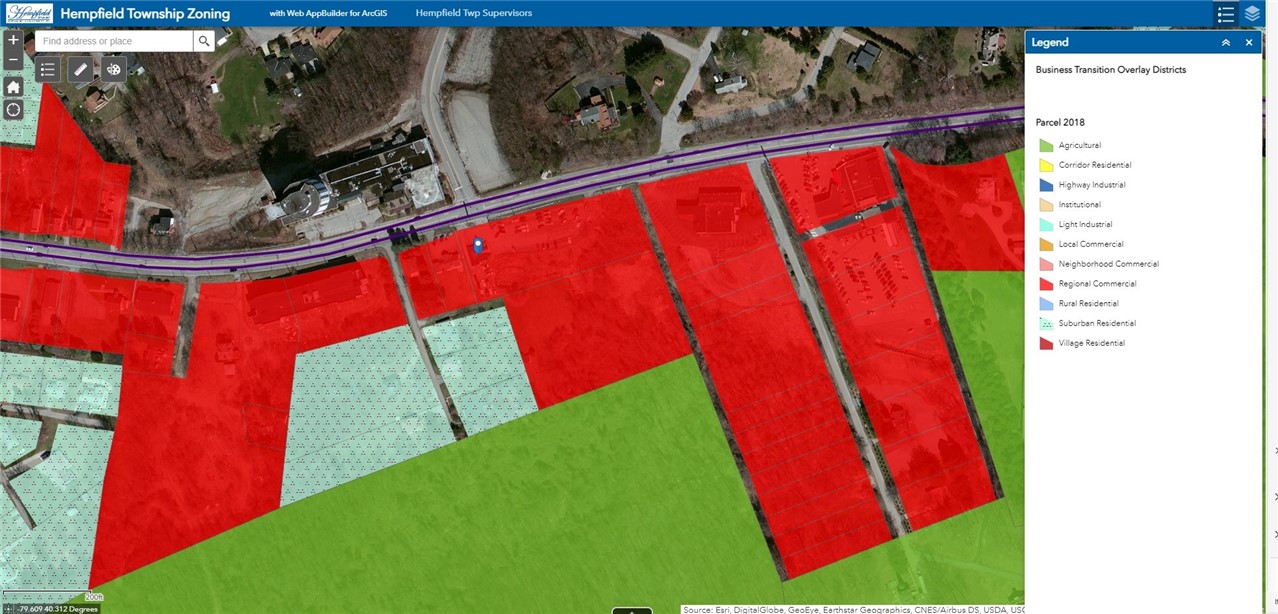Screen dimensions: 1278x614
Task: Open the list widget below search
Action: click(47, 69)
